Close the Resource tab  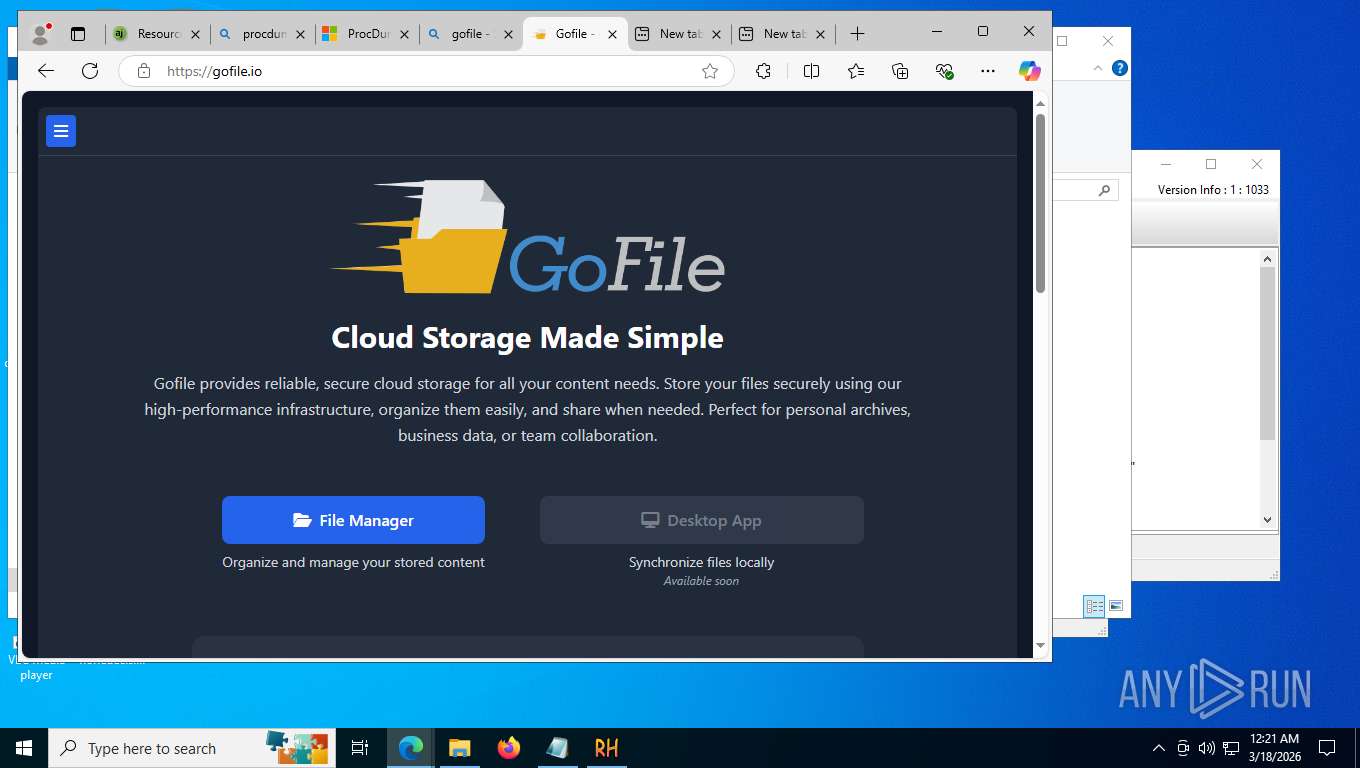195,34
